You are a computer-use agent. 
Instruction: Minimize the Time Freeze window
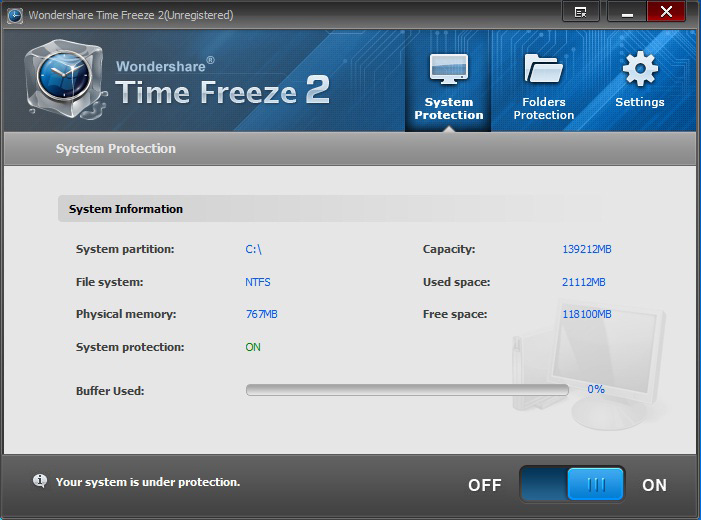[x=627, y=12]
